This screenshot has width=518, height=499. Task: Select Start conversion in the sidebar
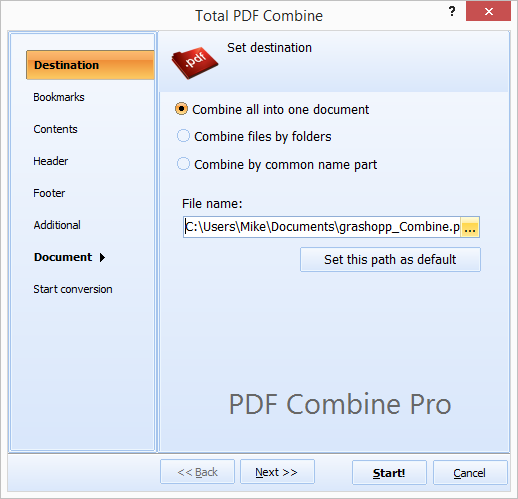[x=73, y=289]
